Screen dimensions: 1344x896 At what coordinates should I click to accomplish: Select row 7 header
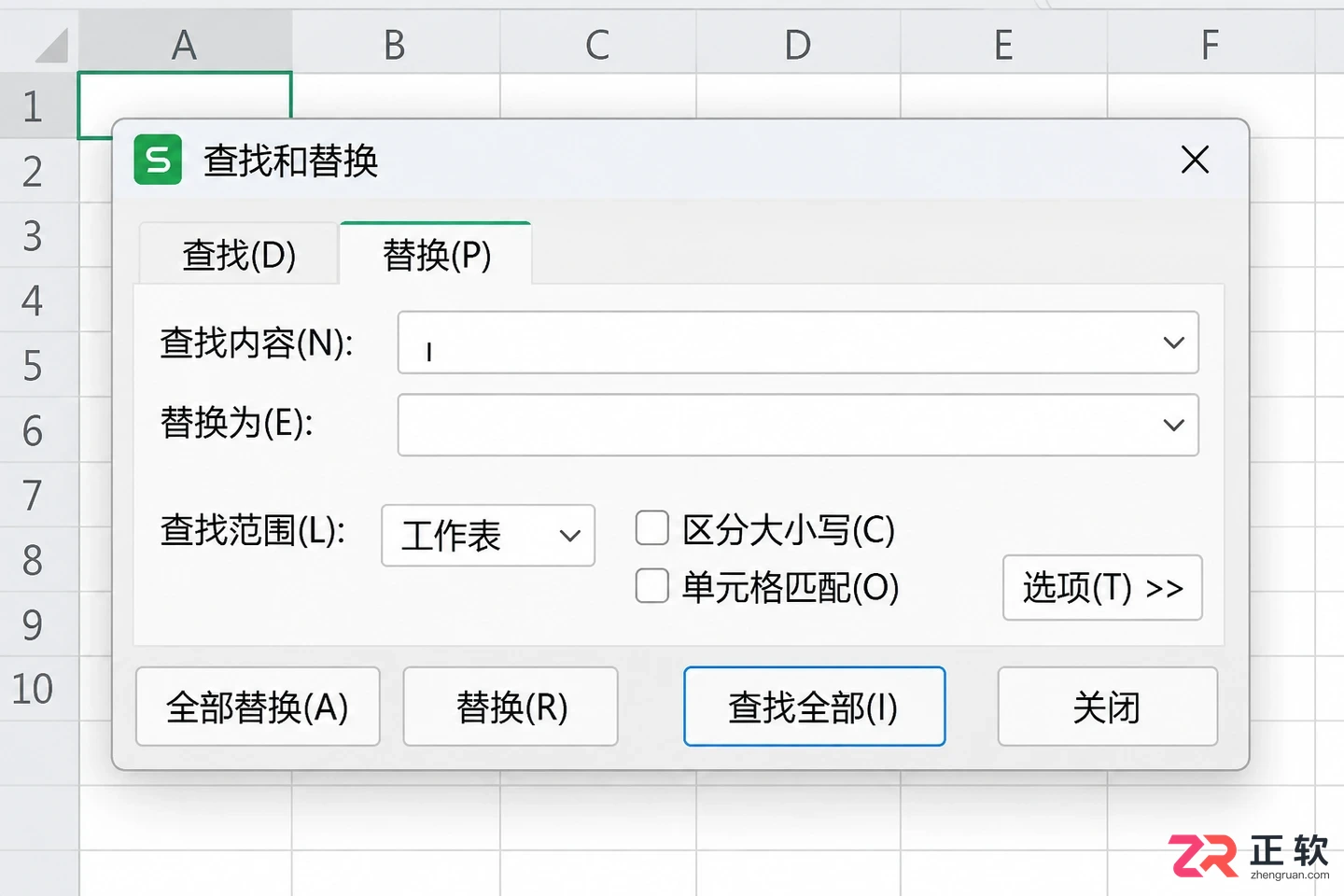tap(37, 495)
